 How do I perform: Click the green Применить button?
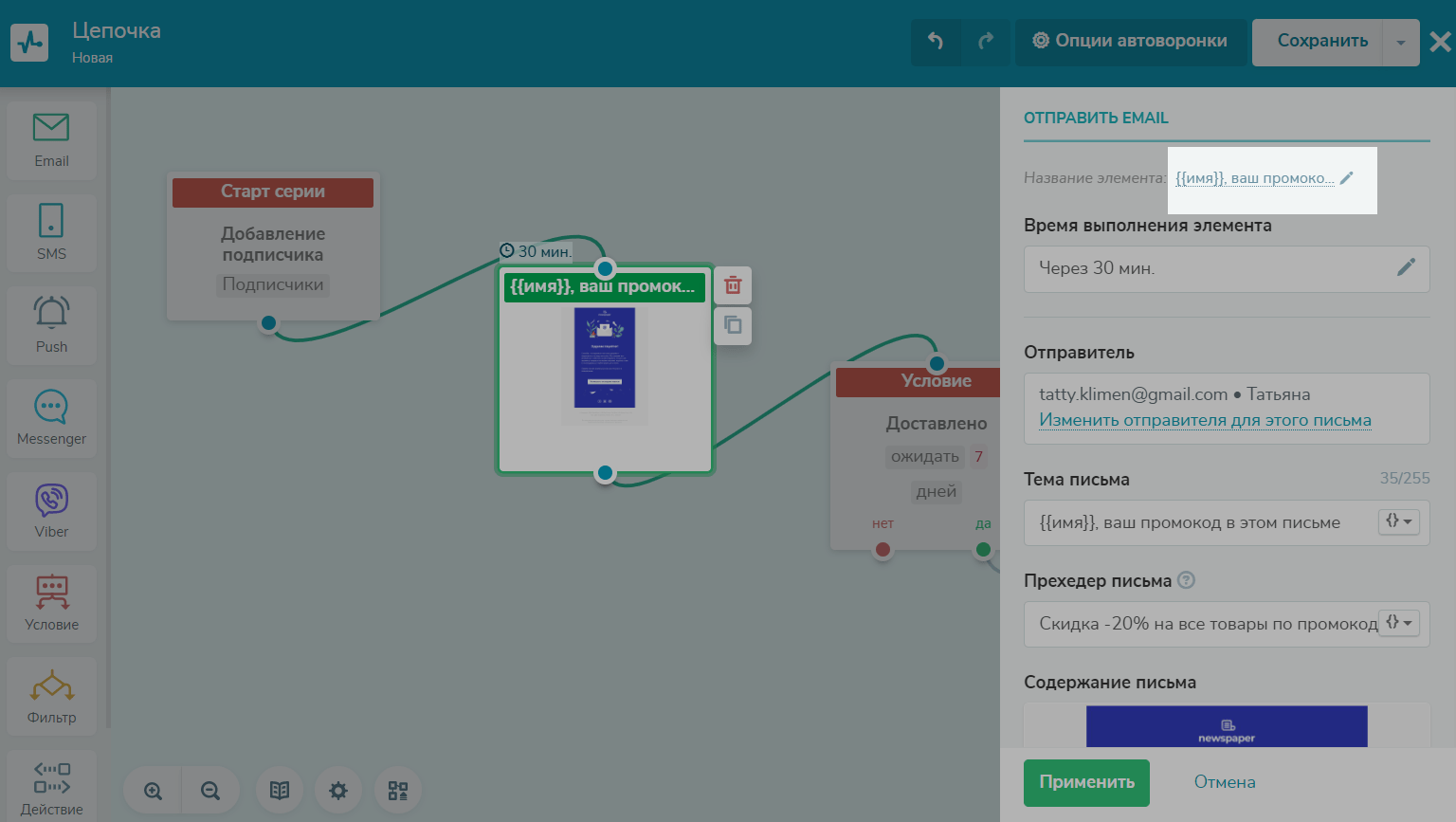point(1086,782)
